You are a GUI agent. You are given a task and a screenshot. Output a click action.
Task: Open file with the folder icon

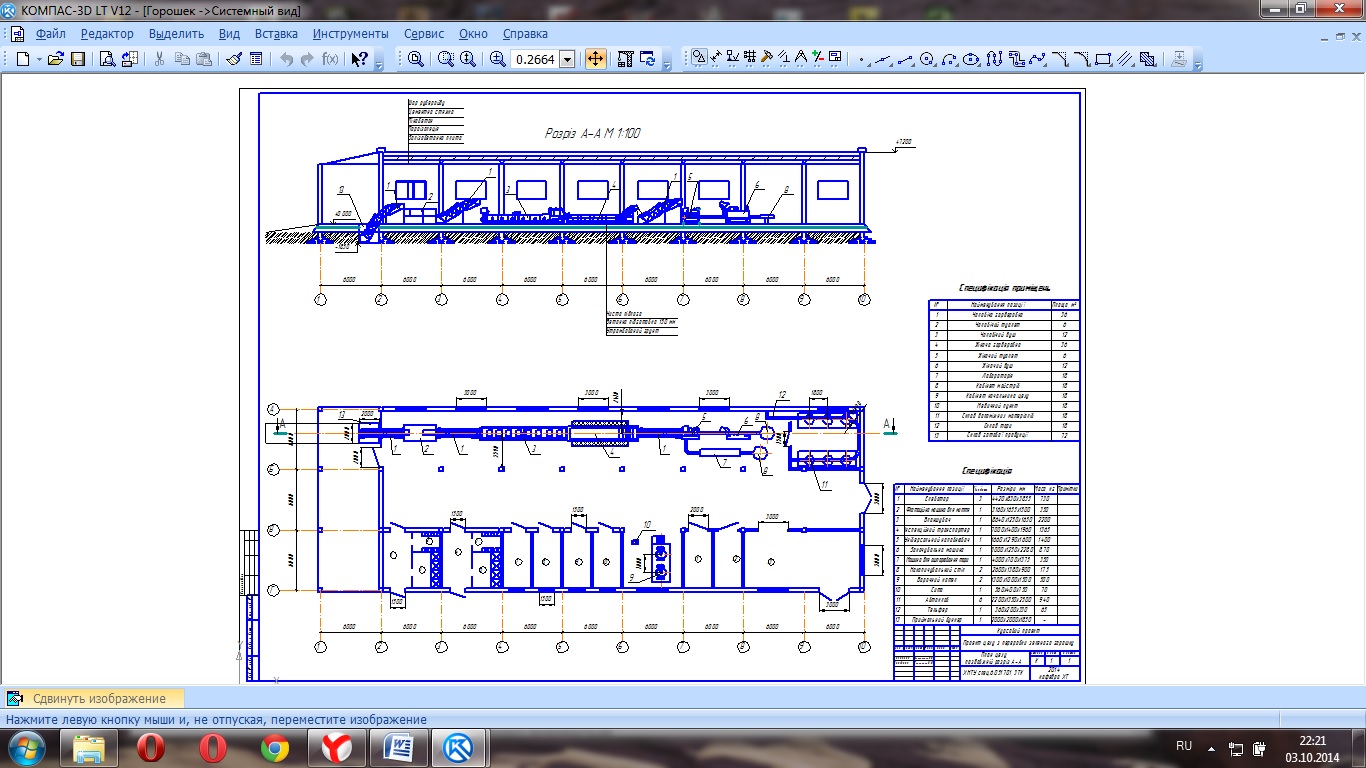click(56, 59)
